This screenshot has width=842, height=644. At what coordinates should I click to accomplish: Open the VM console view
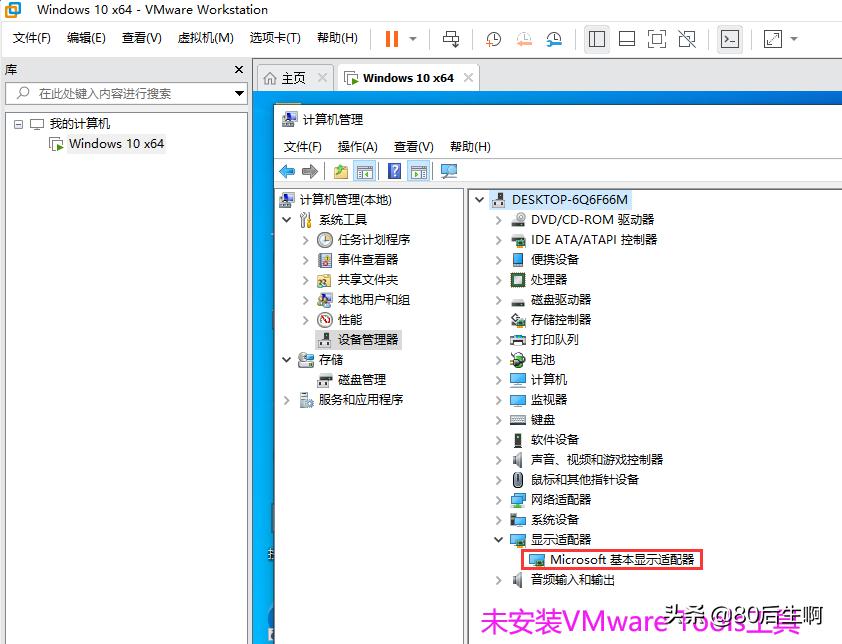pyautogui.click(x=729, y=38)
